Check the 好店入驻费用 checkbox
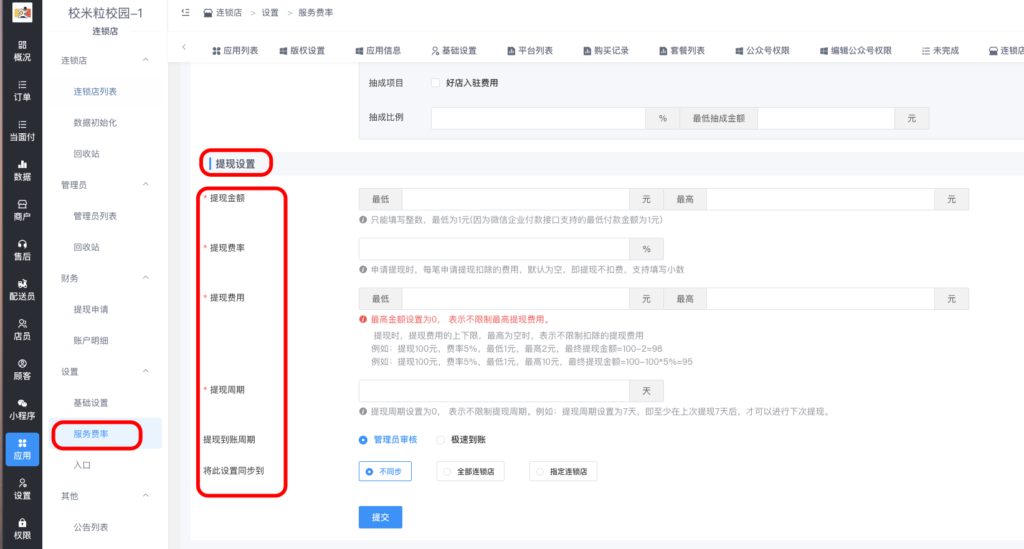The height and width of the screenshot is (549, 1024). coord(436,83)
